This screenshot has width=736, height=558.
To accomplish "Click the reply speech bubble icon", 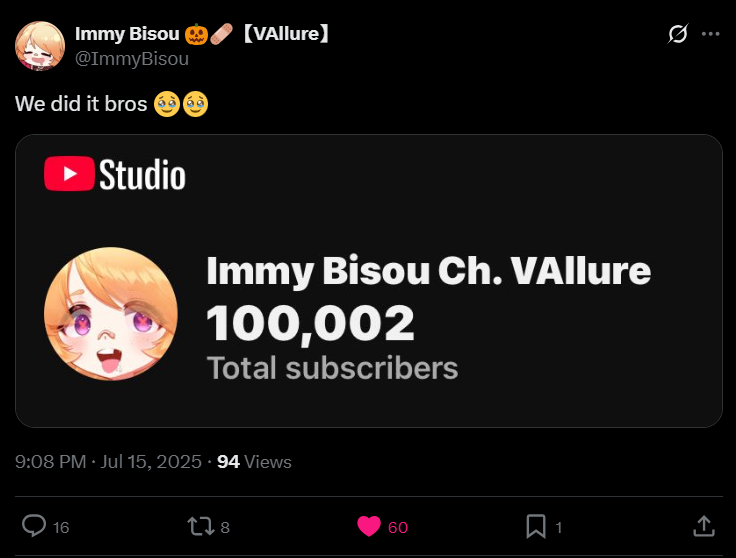I will (34, 526).
